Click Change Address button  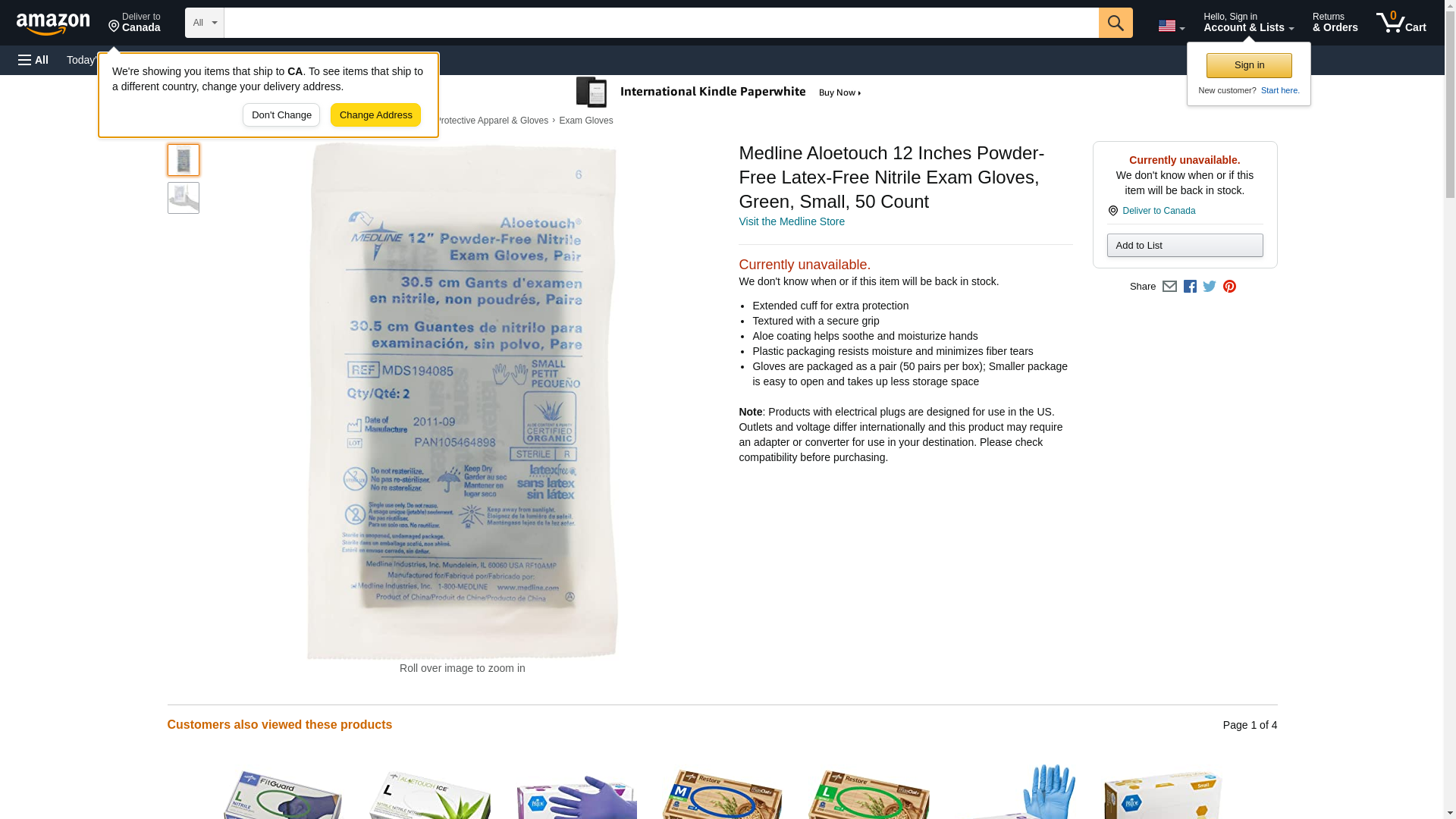[375, 115]
